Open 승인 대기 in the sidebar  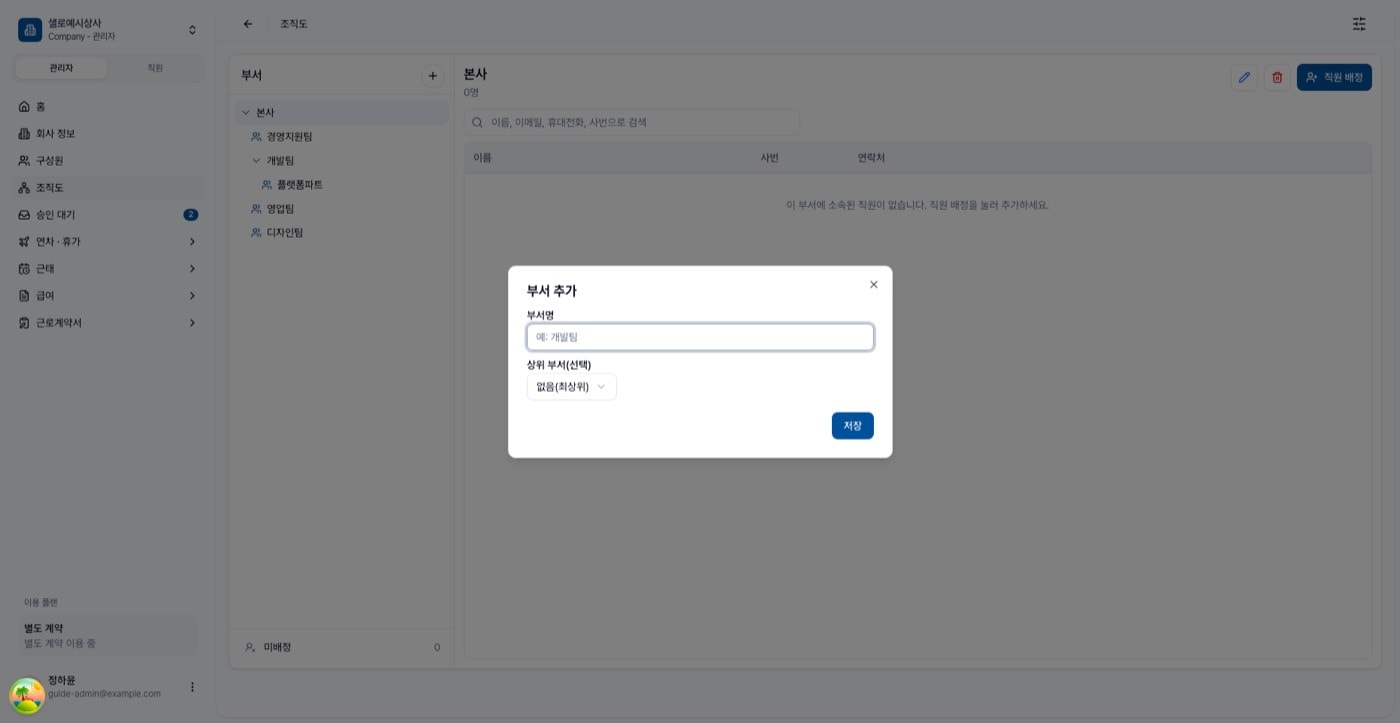(108, 215)
